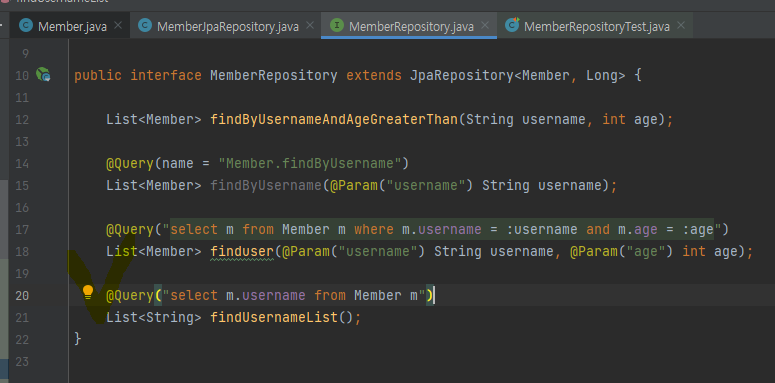The width and height of the screenshot is (775, 383).
Task: Click the @Query annotation on line 20
Action: (x=130, y=296)
